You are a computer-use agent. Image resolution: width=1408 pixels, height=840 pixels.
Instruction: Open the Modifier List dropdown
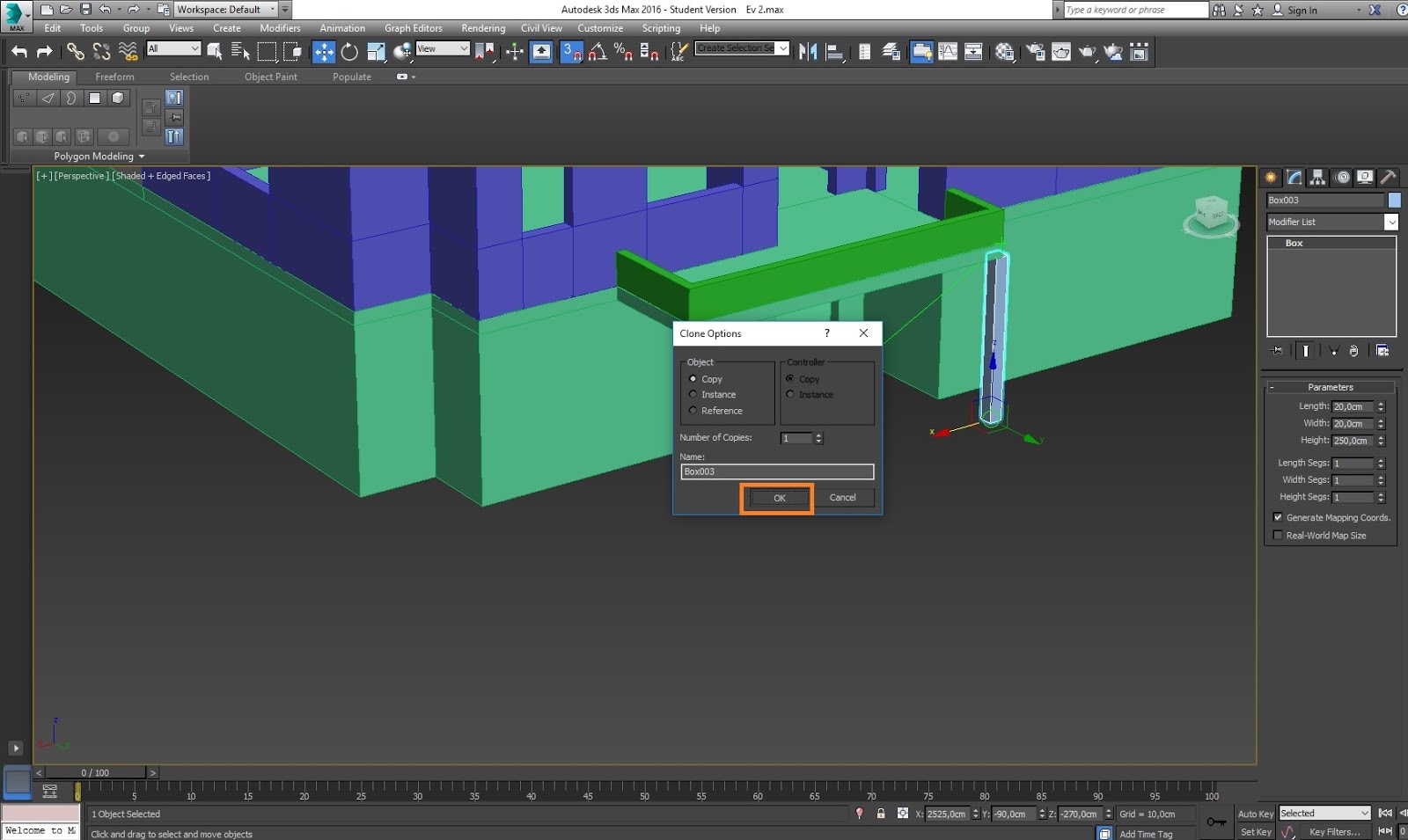point(1392,222)
